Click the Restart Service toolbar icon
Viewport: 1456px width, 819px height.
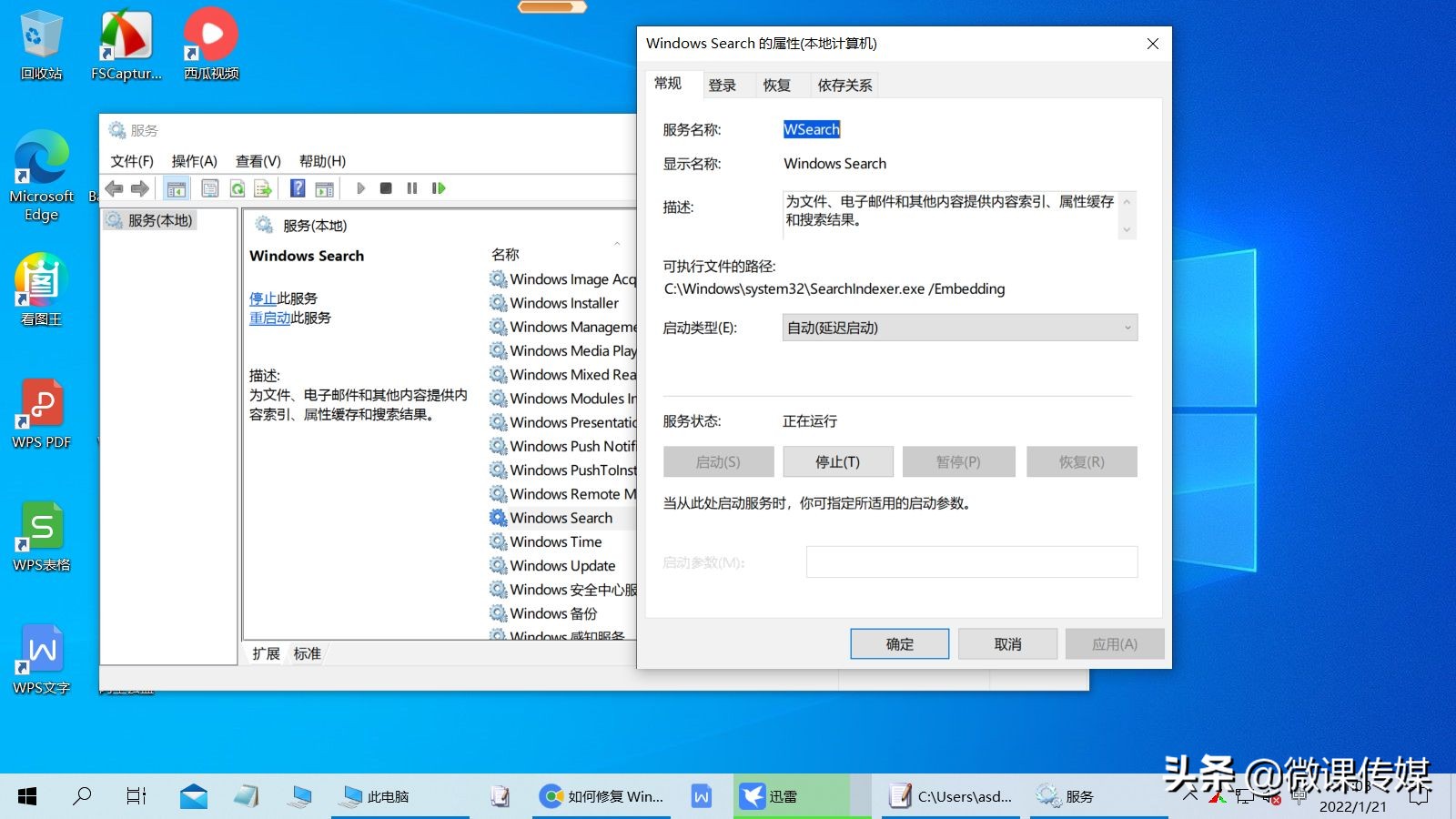(x=439, y=188)
